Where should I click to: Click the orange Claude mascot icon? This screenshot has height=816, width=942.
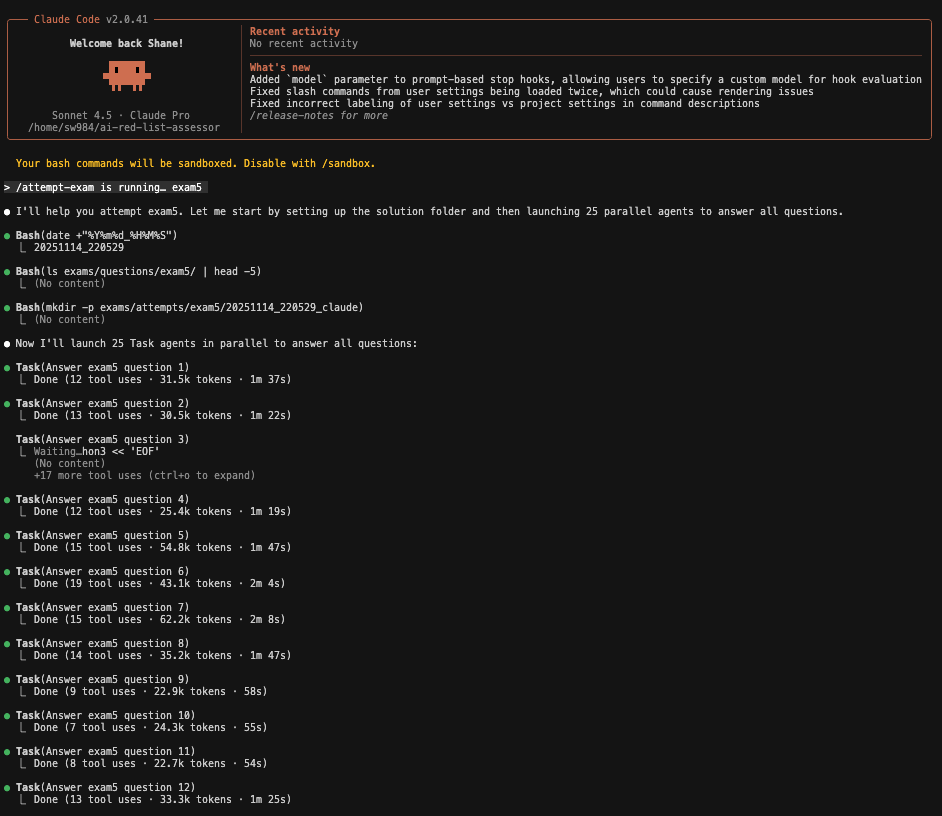[126, 75]
